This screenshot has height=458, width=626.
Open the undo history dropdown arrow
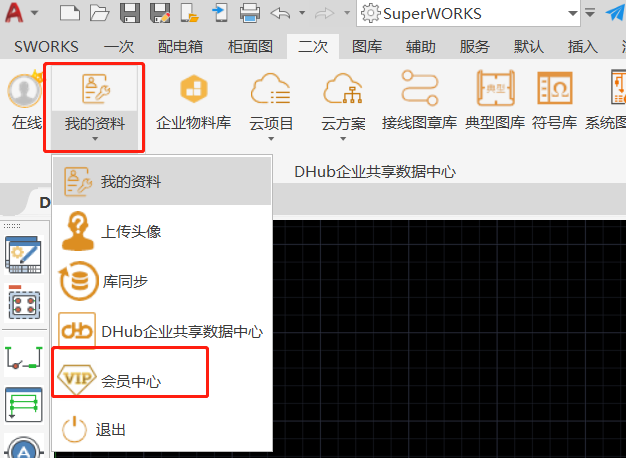pyautogui.click(x=302, y=13)
